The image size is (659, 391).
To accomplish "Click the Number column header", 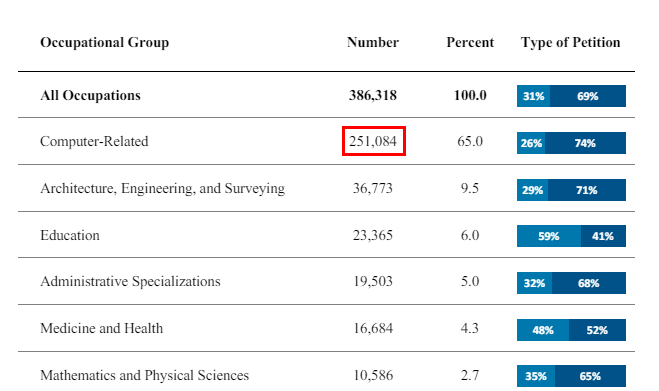I will pyautogui.click(x=373, y=42).
